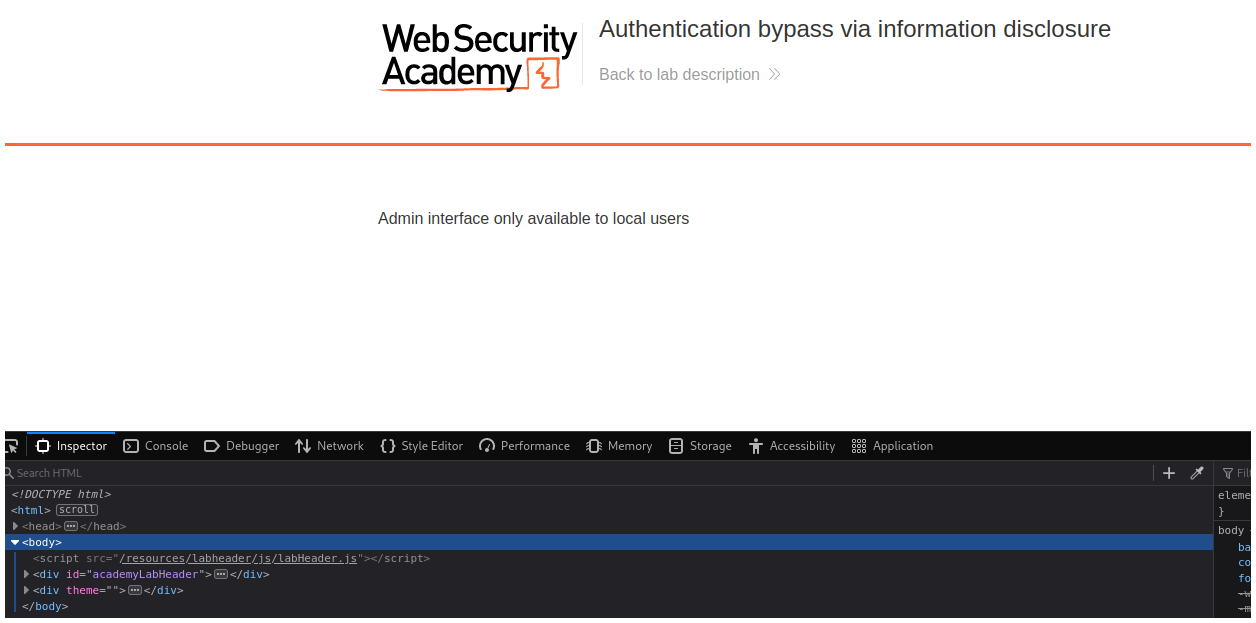Expand the academyLabHeader div node

pos(27,574)
